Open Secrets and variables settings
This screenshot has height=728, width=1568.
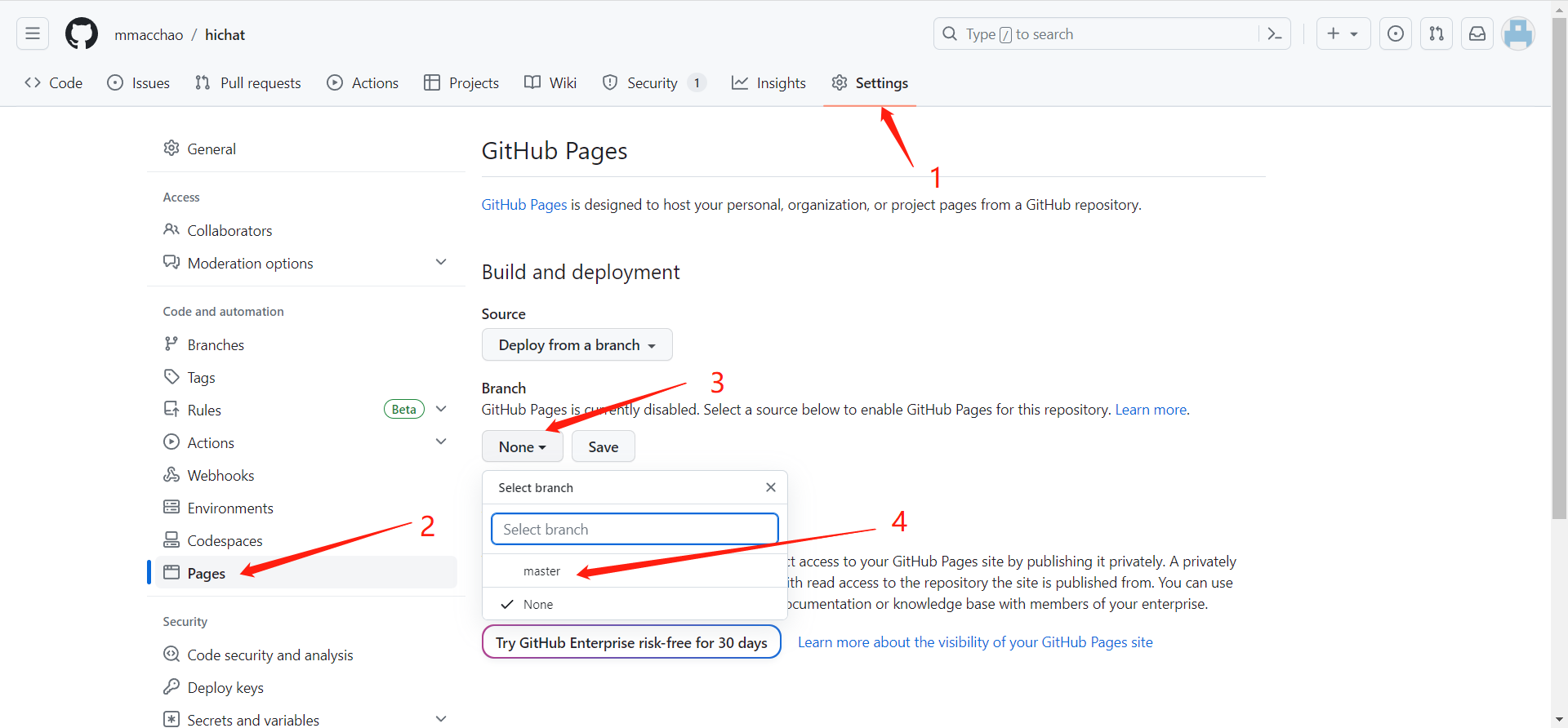coord(253,720)
